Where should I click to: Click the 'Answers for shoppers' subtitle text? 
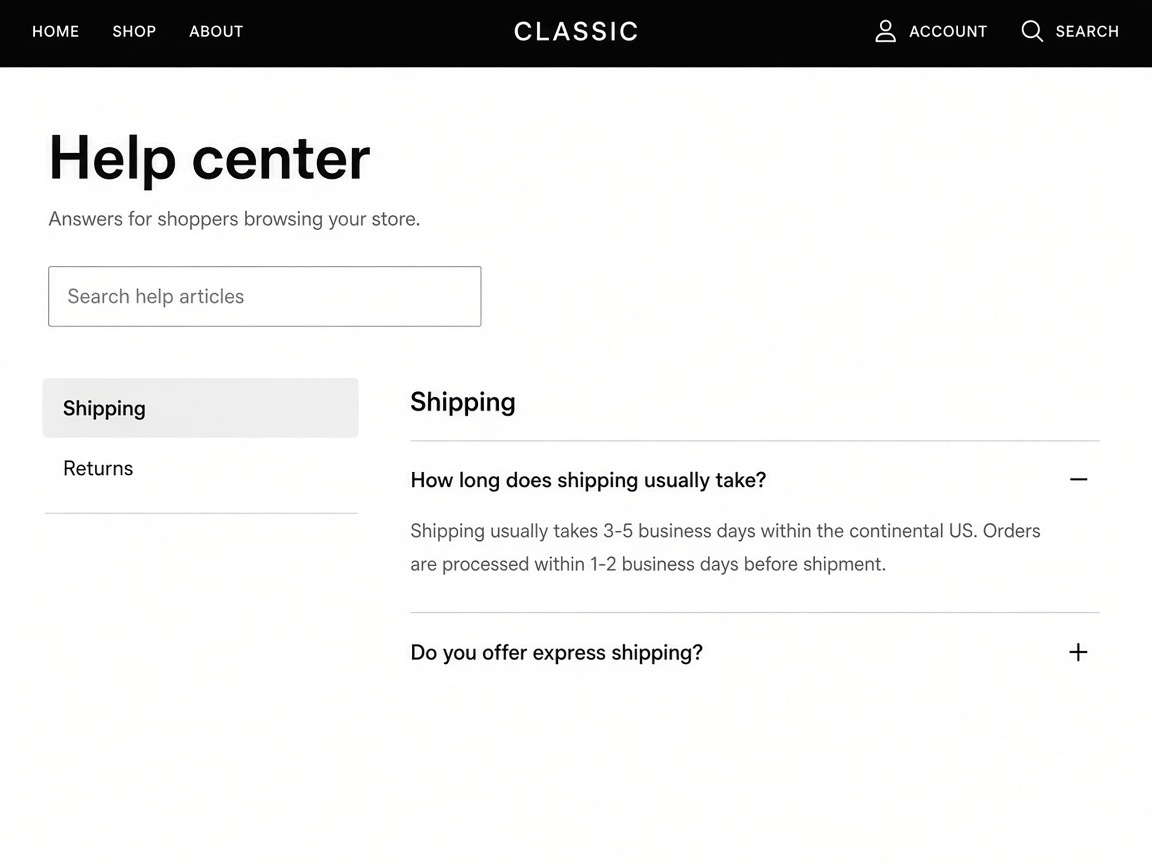[234, 219]
